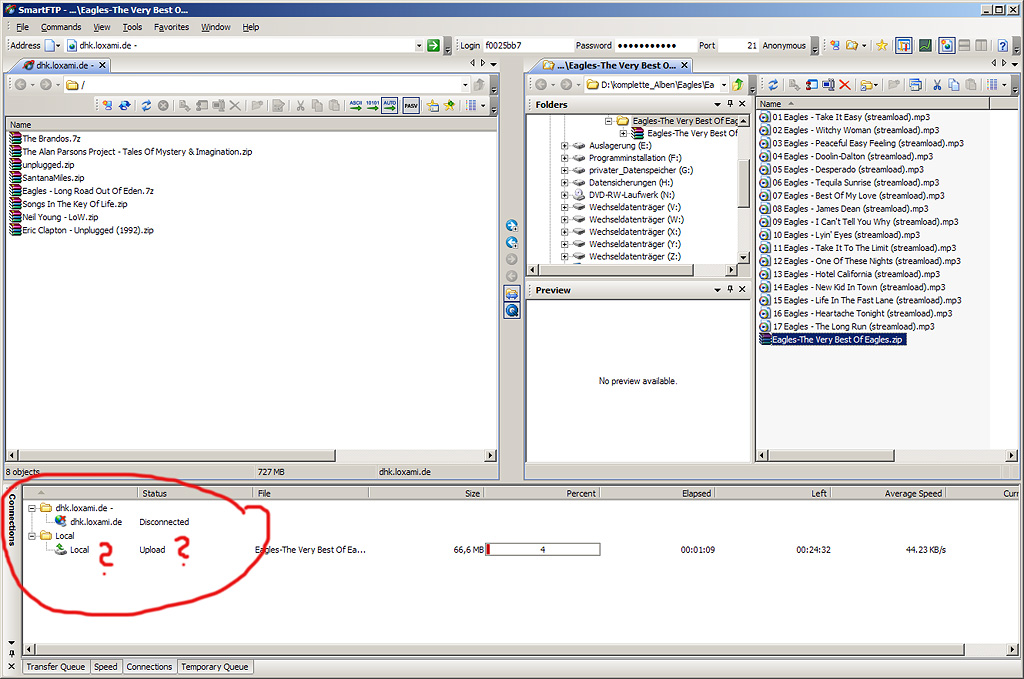Screen dimensions: 1024x679
Task: Delete selected item in local browser toolbar
Action: 845,85
